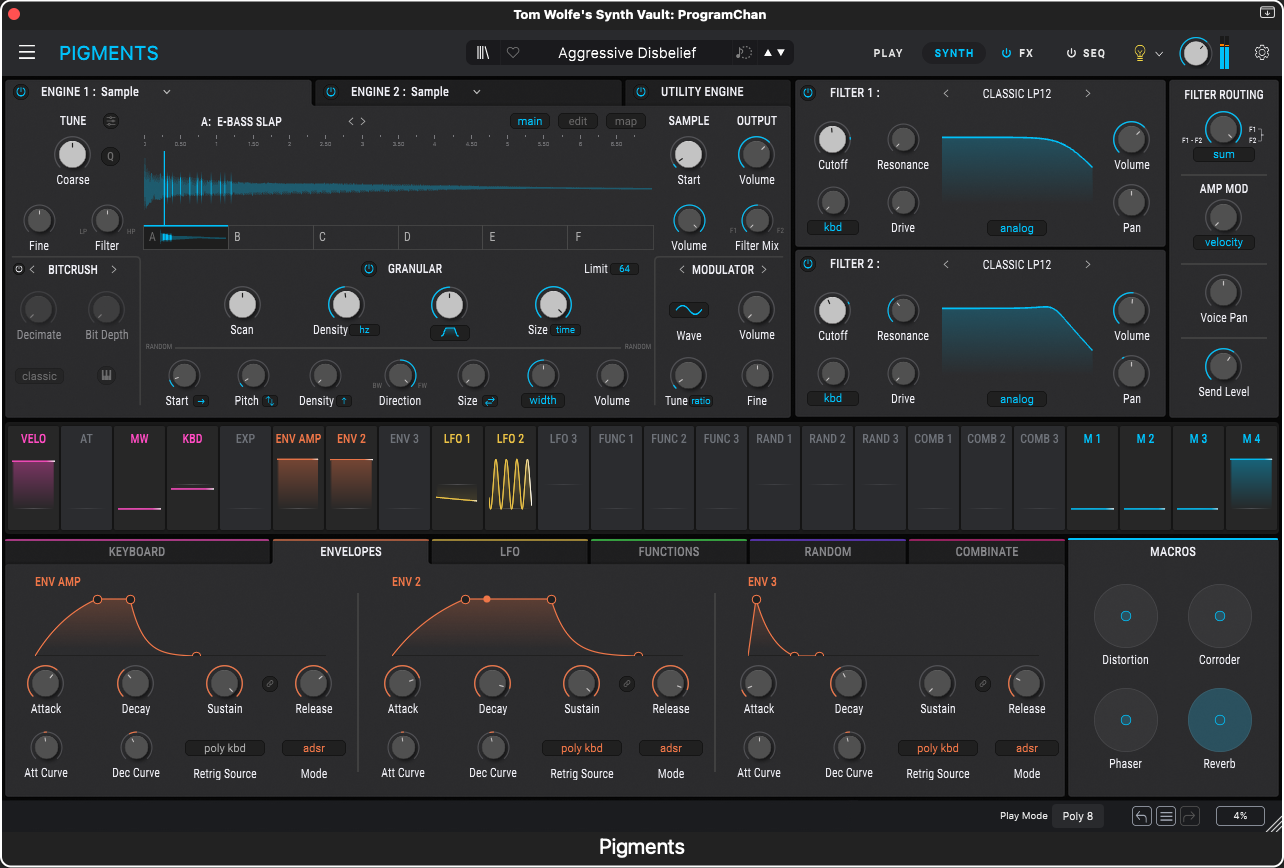The width and height of the screenshot is (1284, 868).
Task: Click the sample 'main' button
Action: [530, 122]
